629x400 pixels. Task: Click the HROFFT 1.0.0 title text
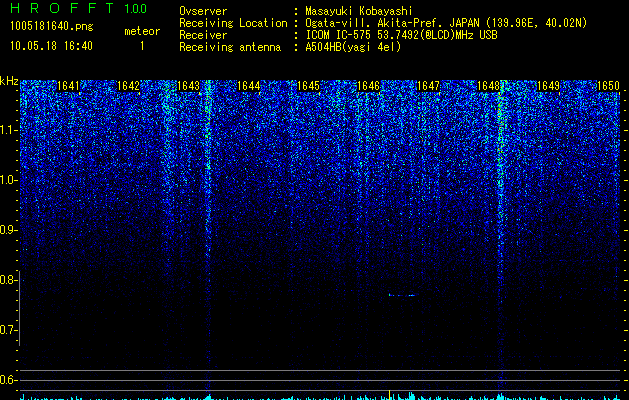click(79, 8)
